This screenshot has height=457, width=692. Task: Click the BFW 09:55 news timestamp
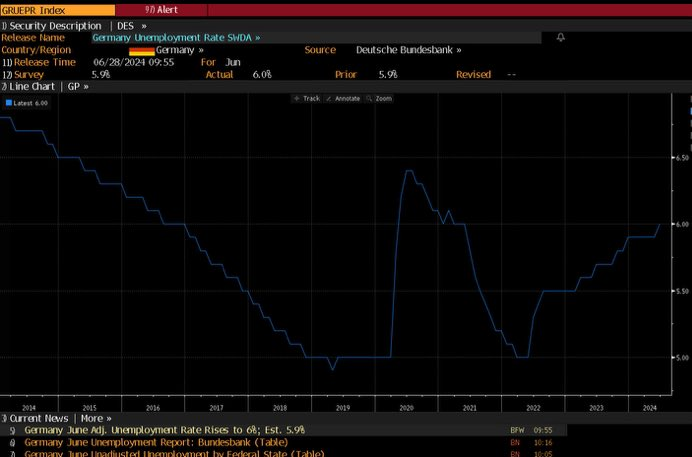point(531,430)
